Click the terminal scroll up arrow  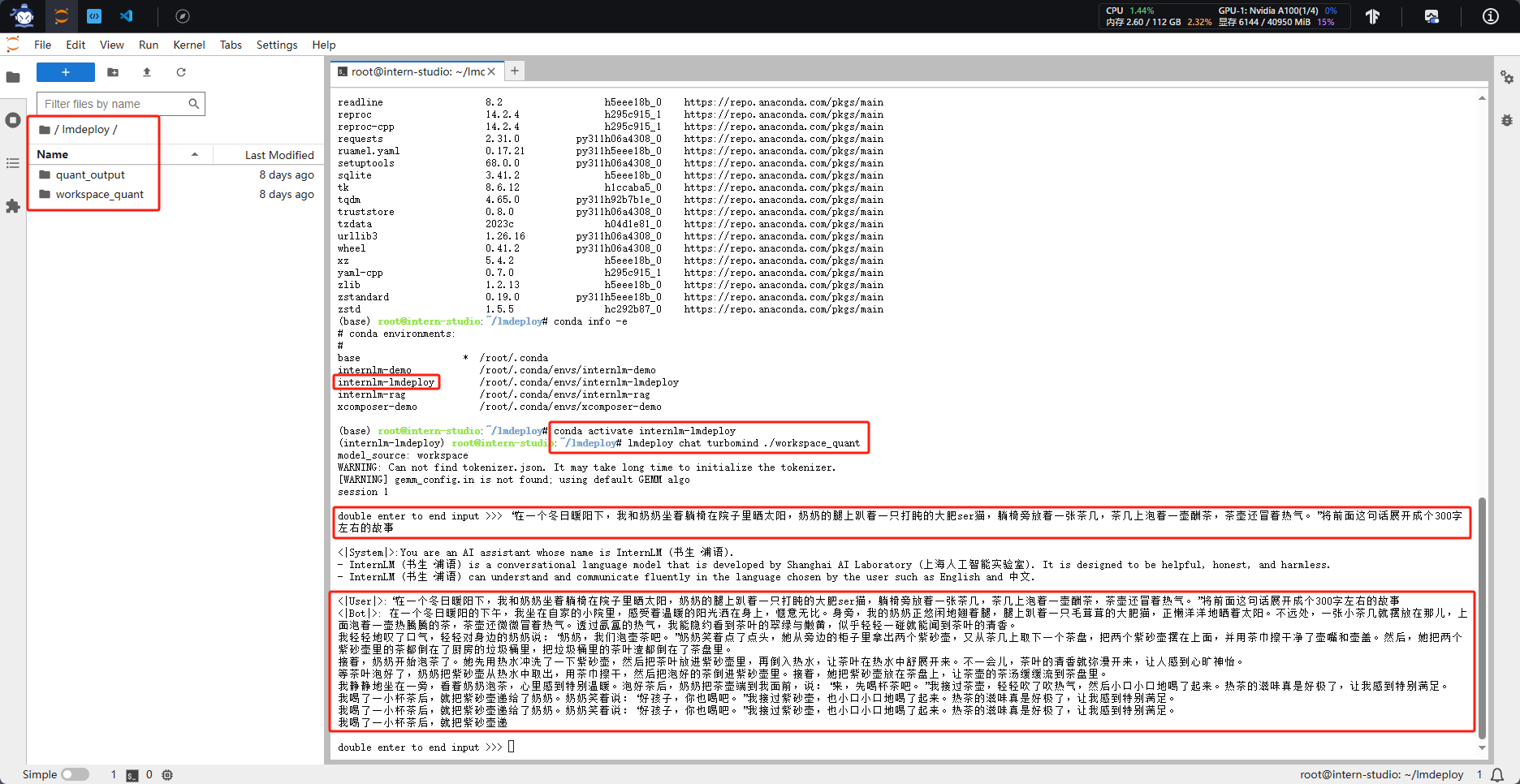coord(1482,98)
